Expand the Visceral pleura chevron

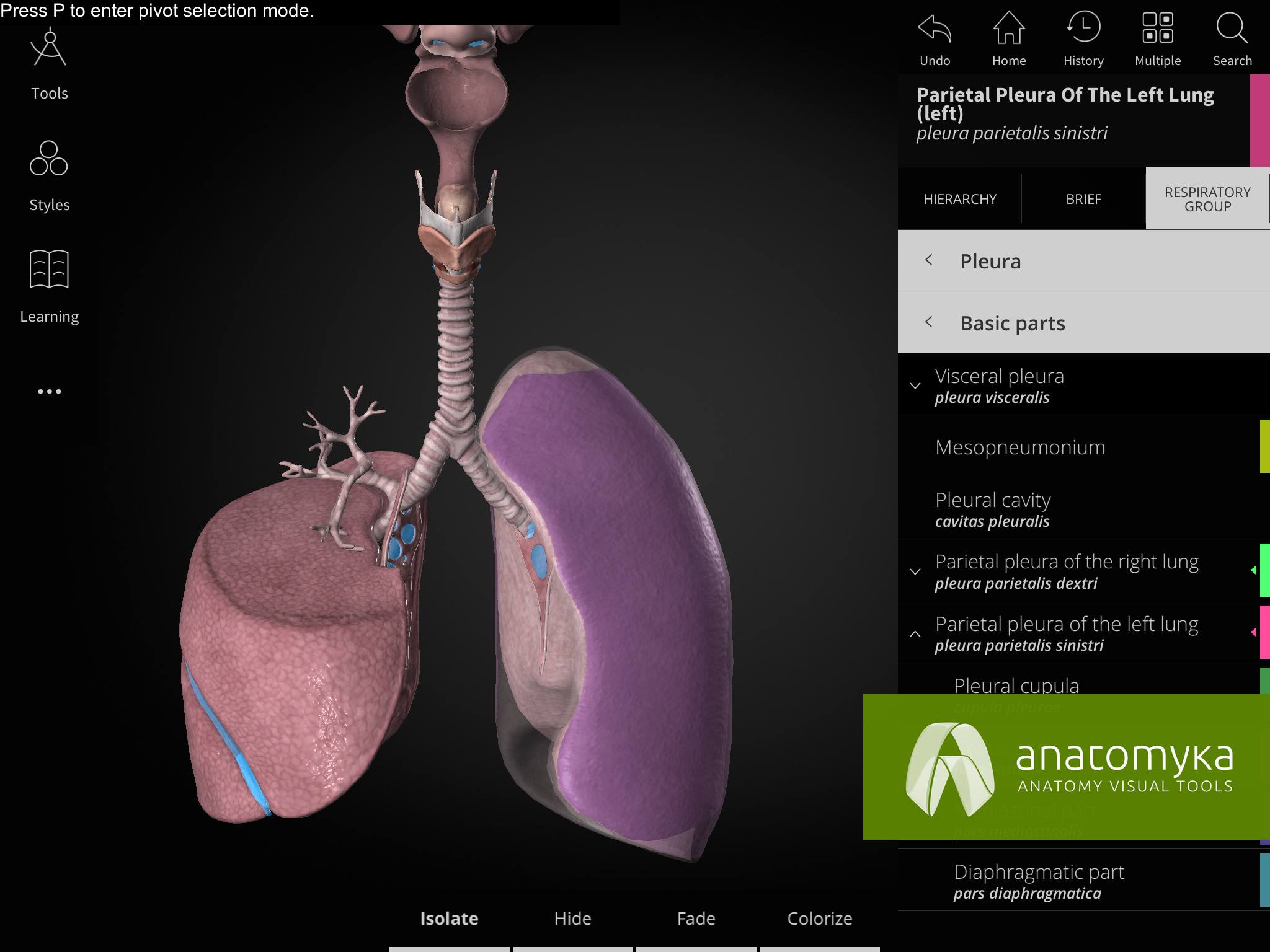coord(915,386)
